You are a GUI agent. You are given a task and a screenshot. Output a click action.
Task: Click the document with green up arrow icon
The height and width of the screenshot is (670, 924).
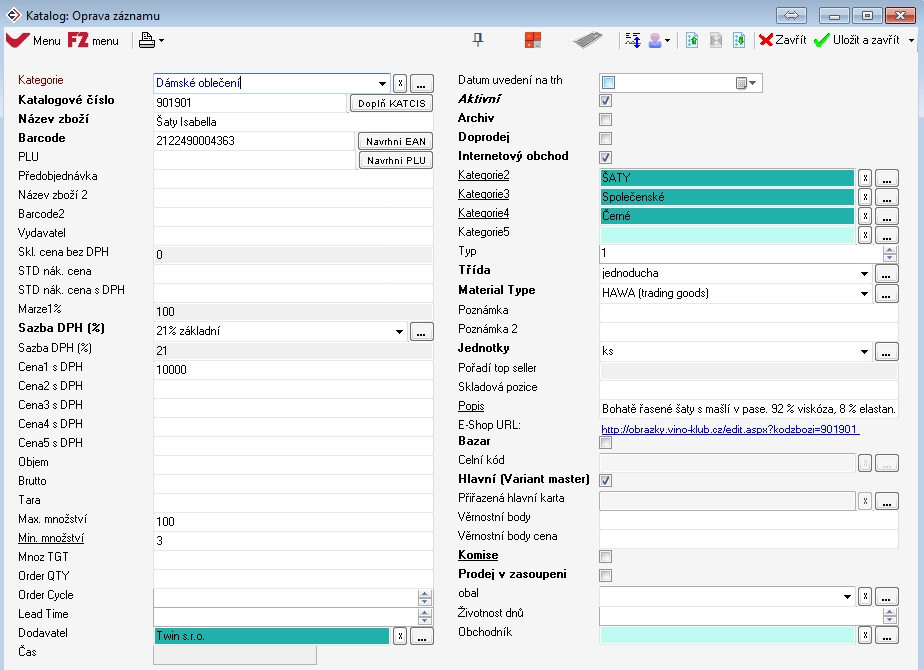(x=692, y=40)
